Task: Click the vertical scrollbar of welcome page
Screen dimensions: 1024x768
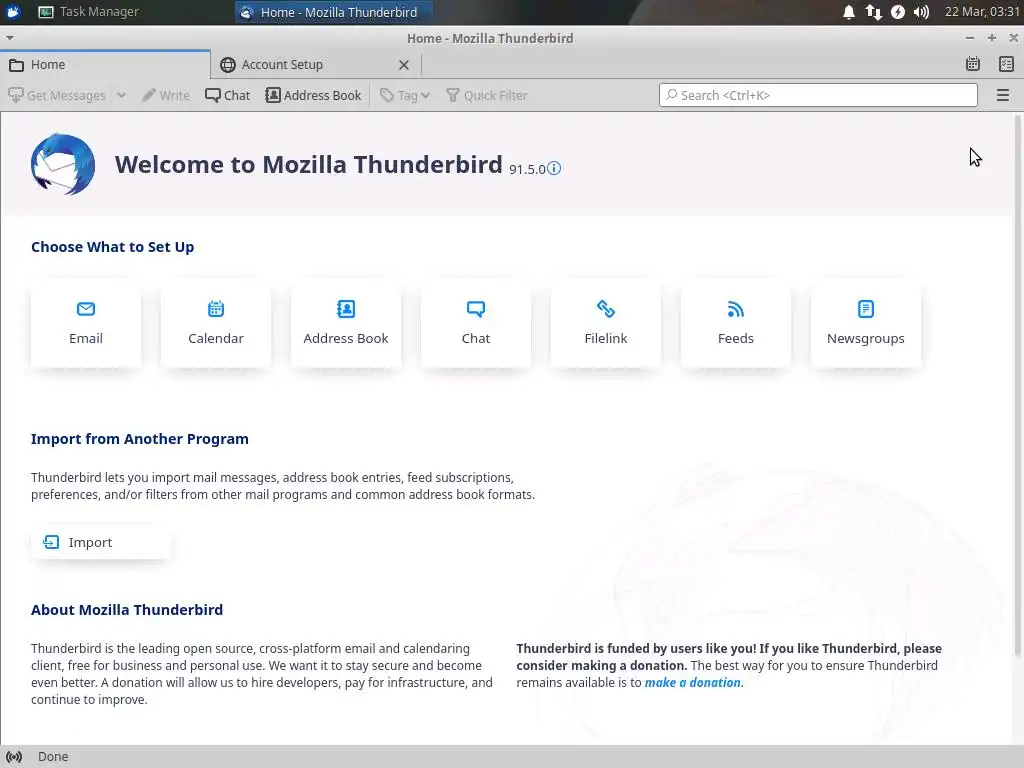Action: [1017, 385]
